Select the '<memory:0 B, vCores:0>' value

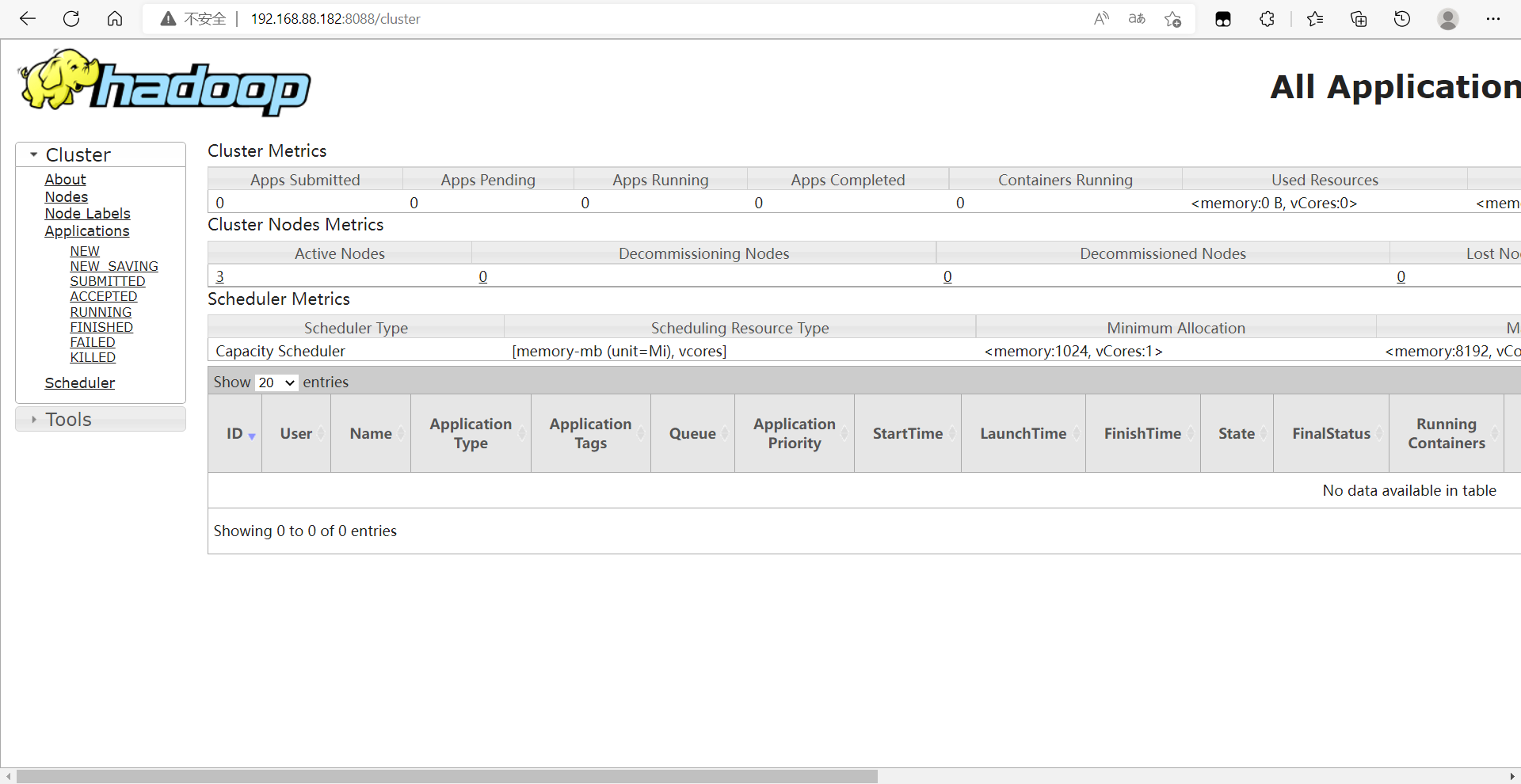tap(1274, 203)
